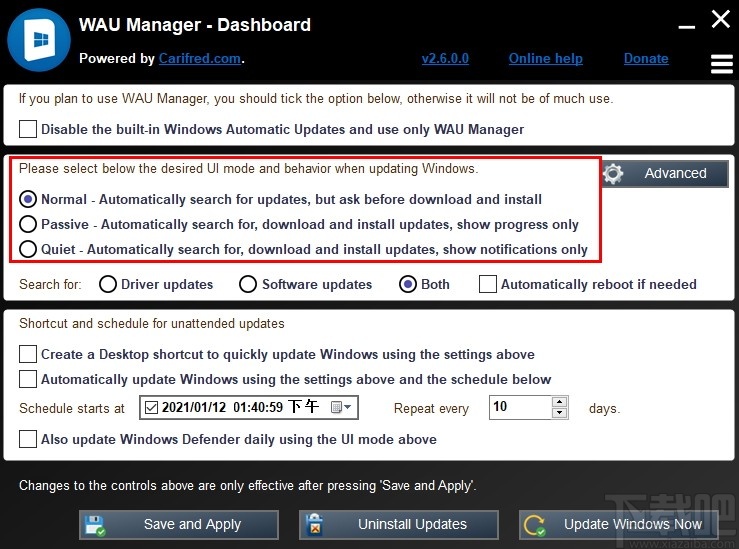This screenshot has width=739, height=549.
Task: Click the Uninstall Updates trash icon
Action: click(314, 525)
